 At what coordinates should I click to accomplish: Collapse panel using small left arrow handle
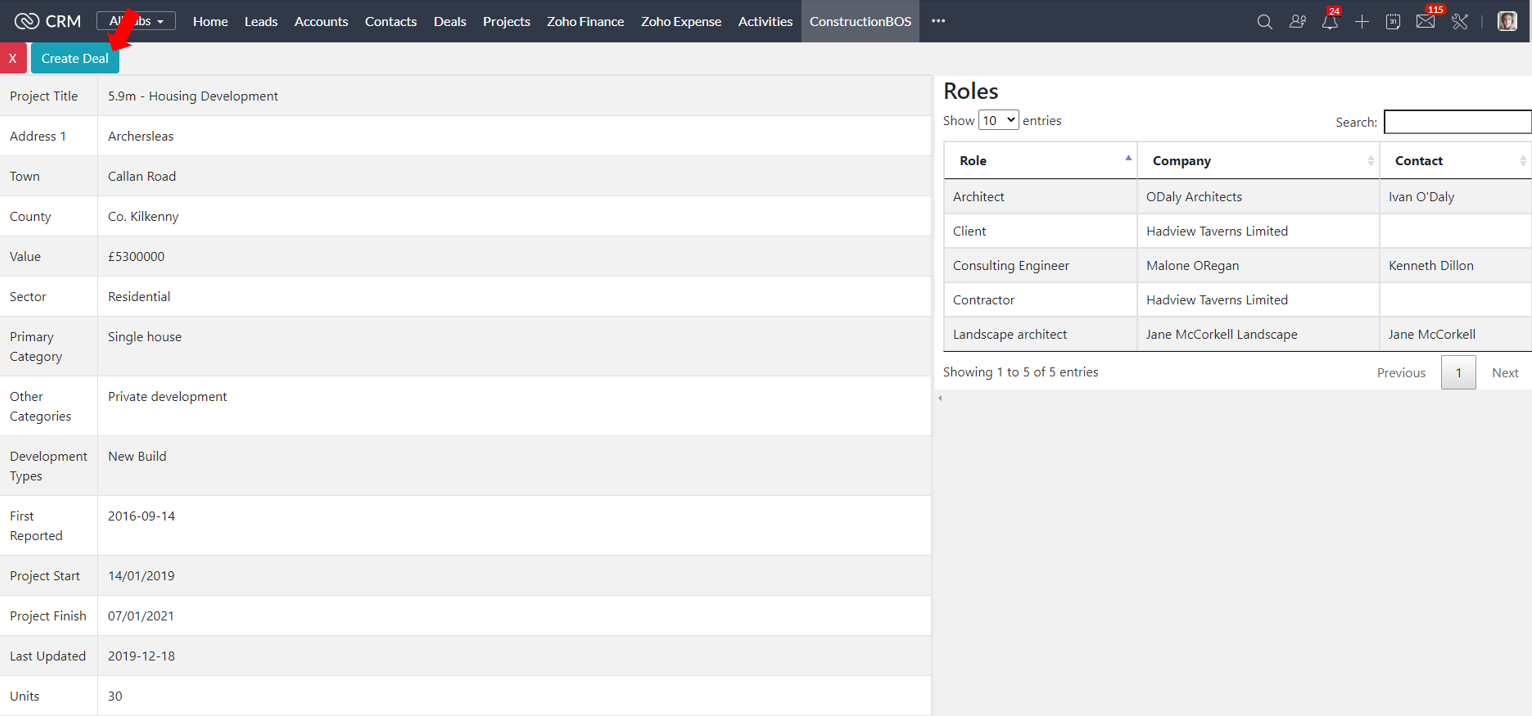coord(940,398)
